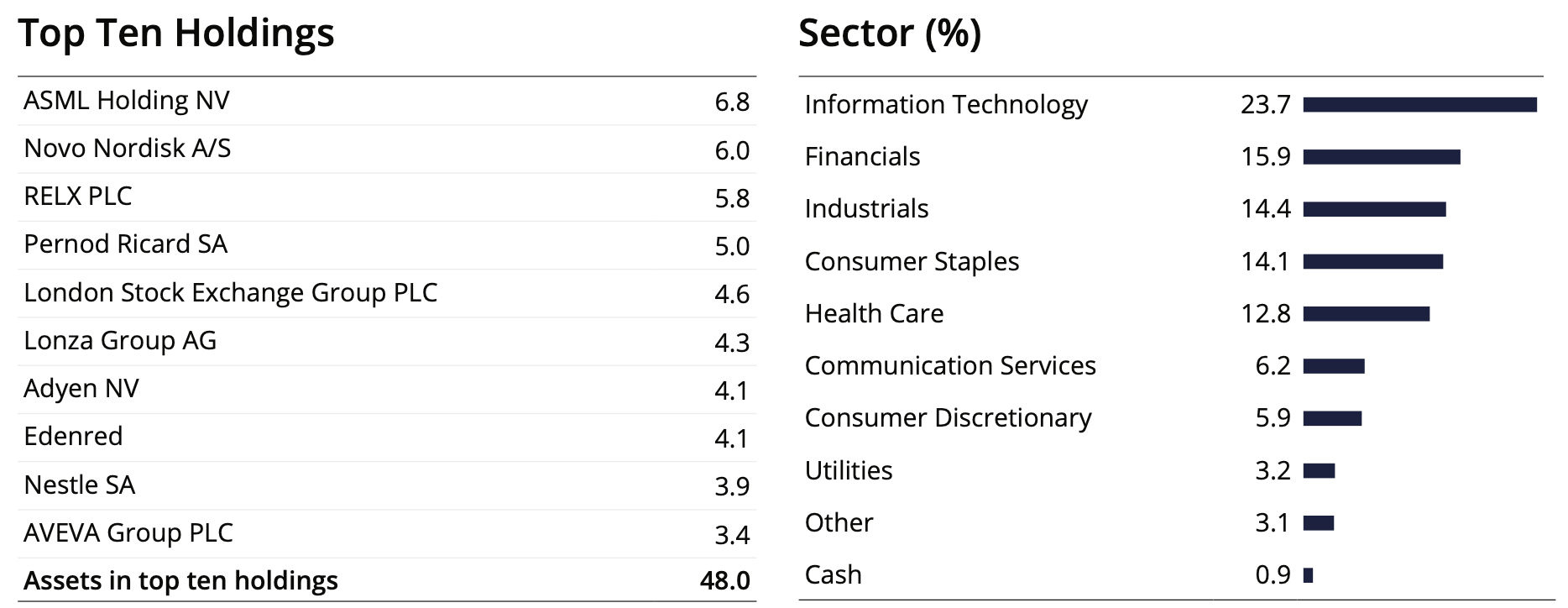This screenshot has height=608, width=1568.
Task: Click the Financials sector bar
Action: 1382,157
